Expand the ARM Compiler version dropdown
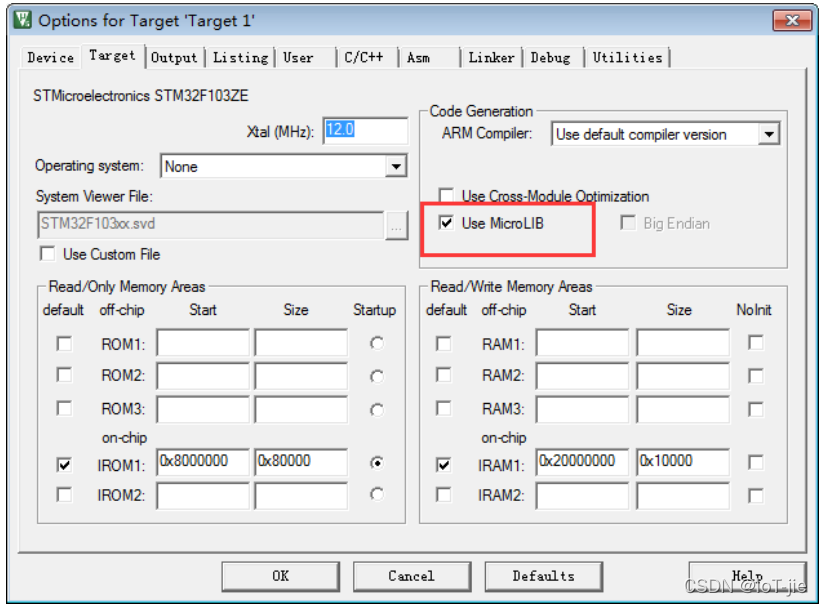The width and height of the screenshot is (822, 606). [x=769, y=134]
